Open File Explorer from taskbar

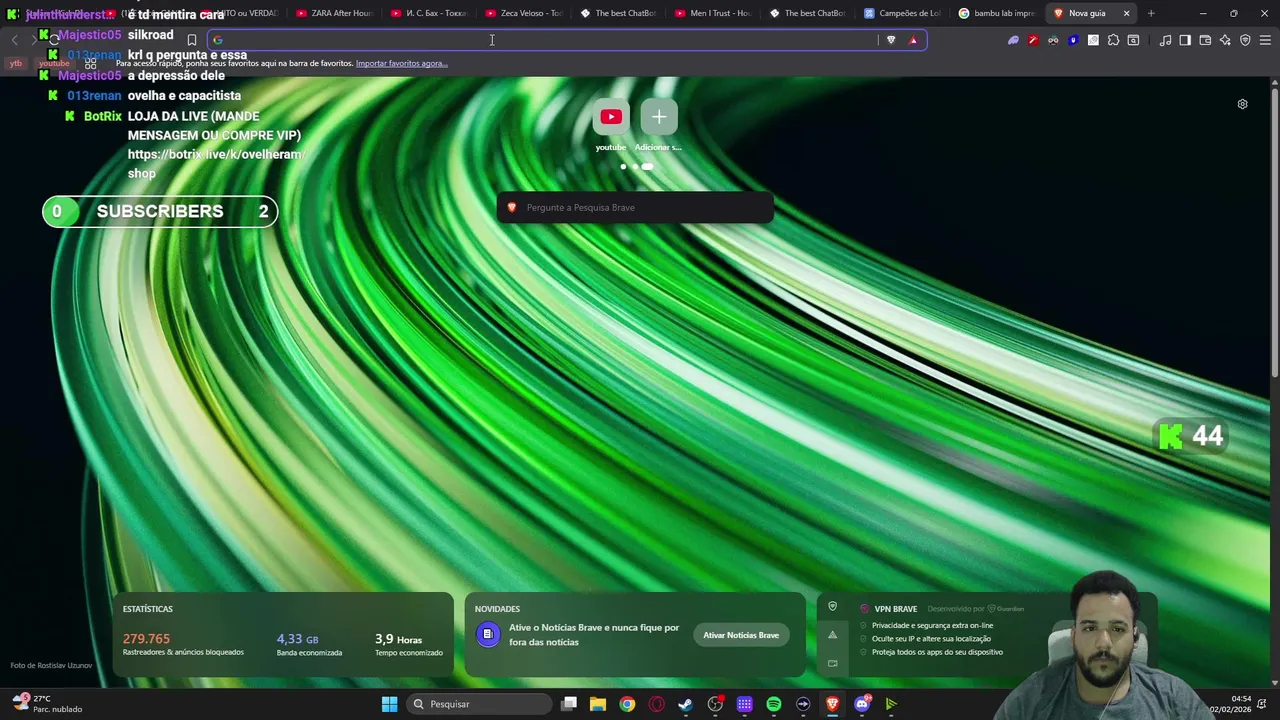pos(598,704)
